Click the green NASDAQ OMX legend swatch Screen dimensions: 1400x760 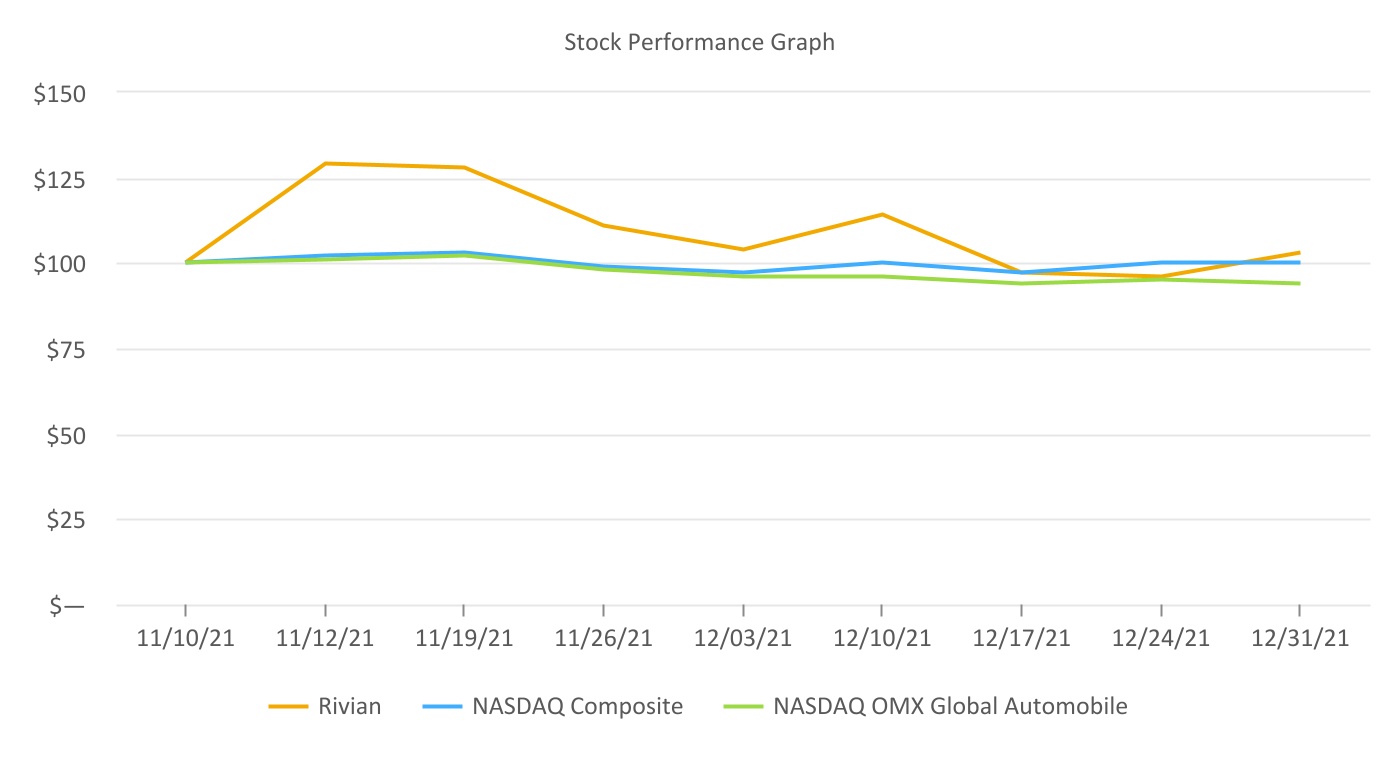[x=744, y=707]
